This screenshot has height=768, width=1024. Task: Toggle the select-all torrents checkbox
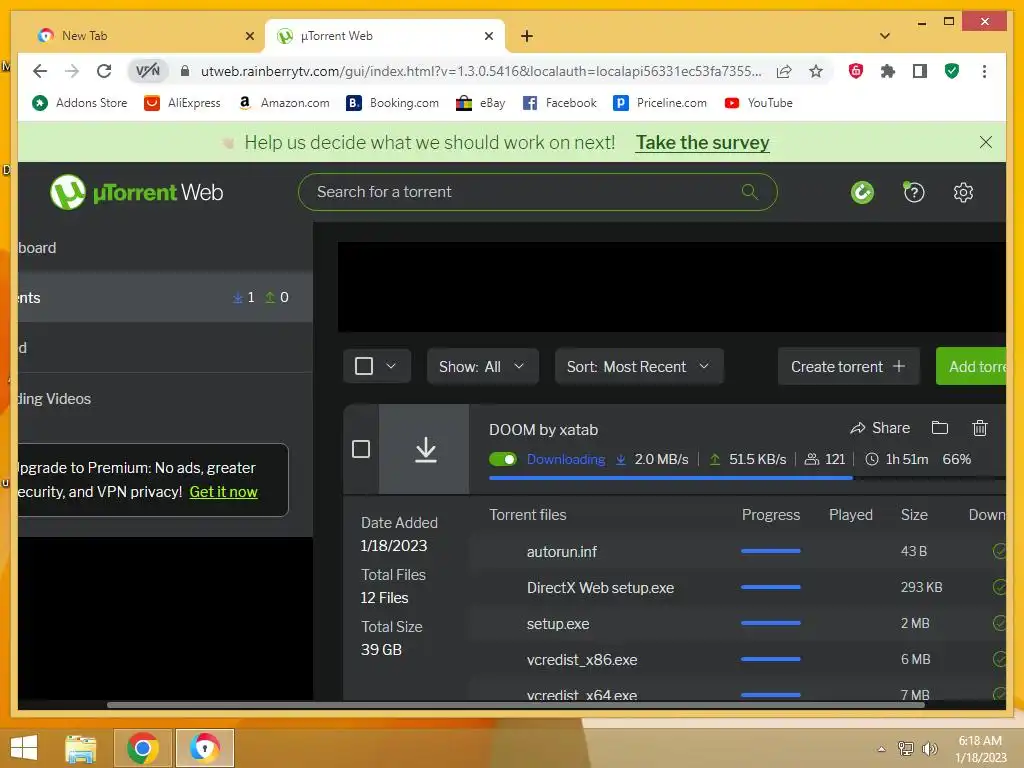click(364, 366)
